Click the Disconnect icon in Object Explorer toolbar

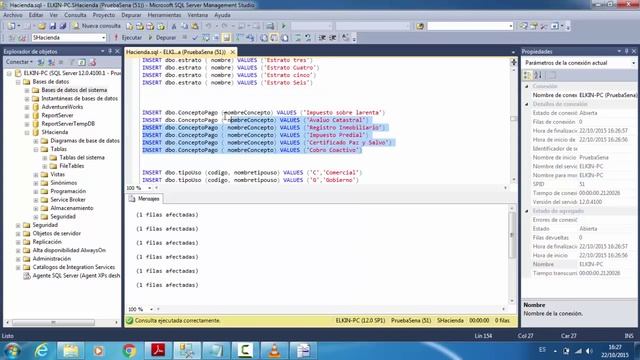51,62
